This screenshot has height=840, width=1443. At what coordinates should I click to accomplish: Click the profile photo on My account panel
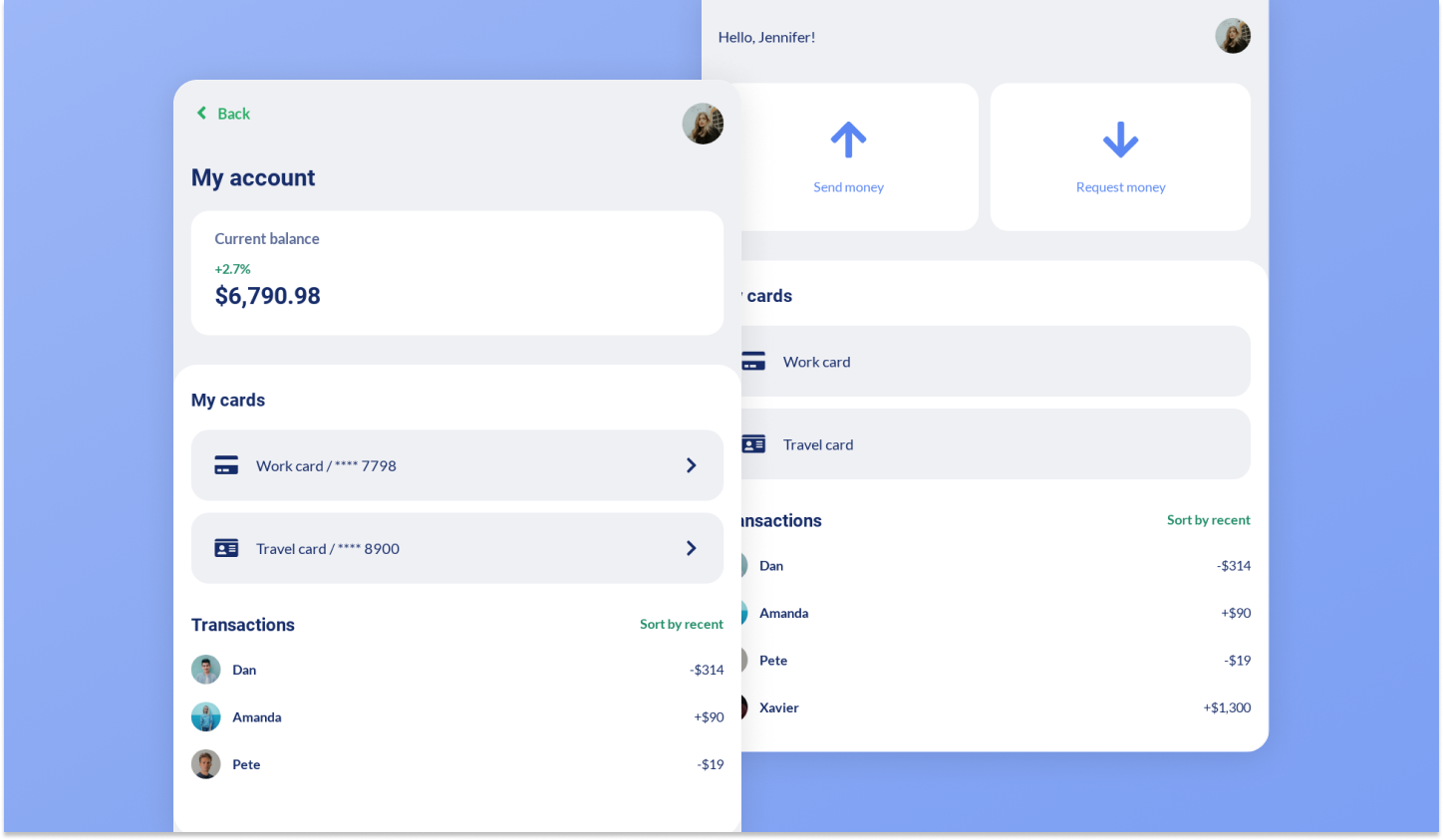coord(703,123)
